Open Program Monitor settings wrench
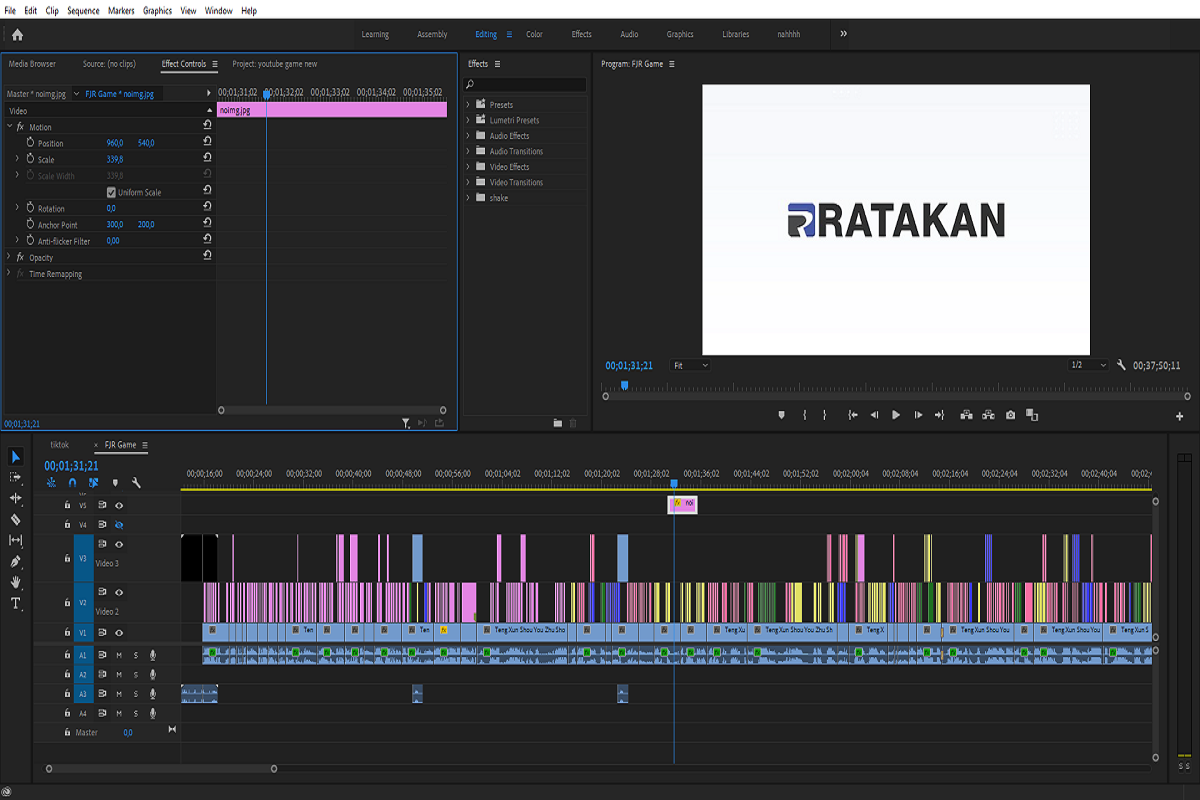1200x800 pixels. [1122, 366]
